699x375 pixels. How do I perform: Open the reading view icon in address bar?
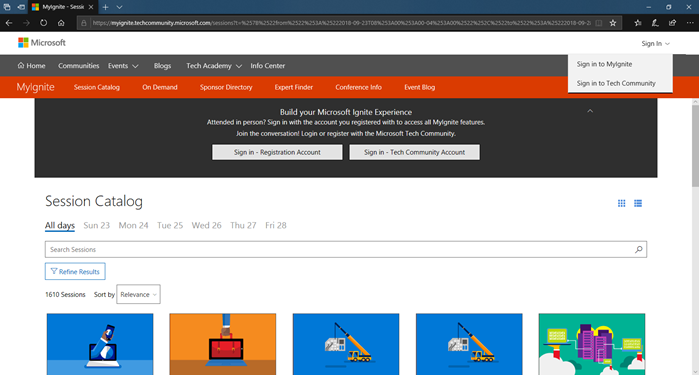point(599,23)
